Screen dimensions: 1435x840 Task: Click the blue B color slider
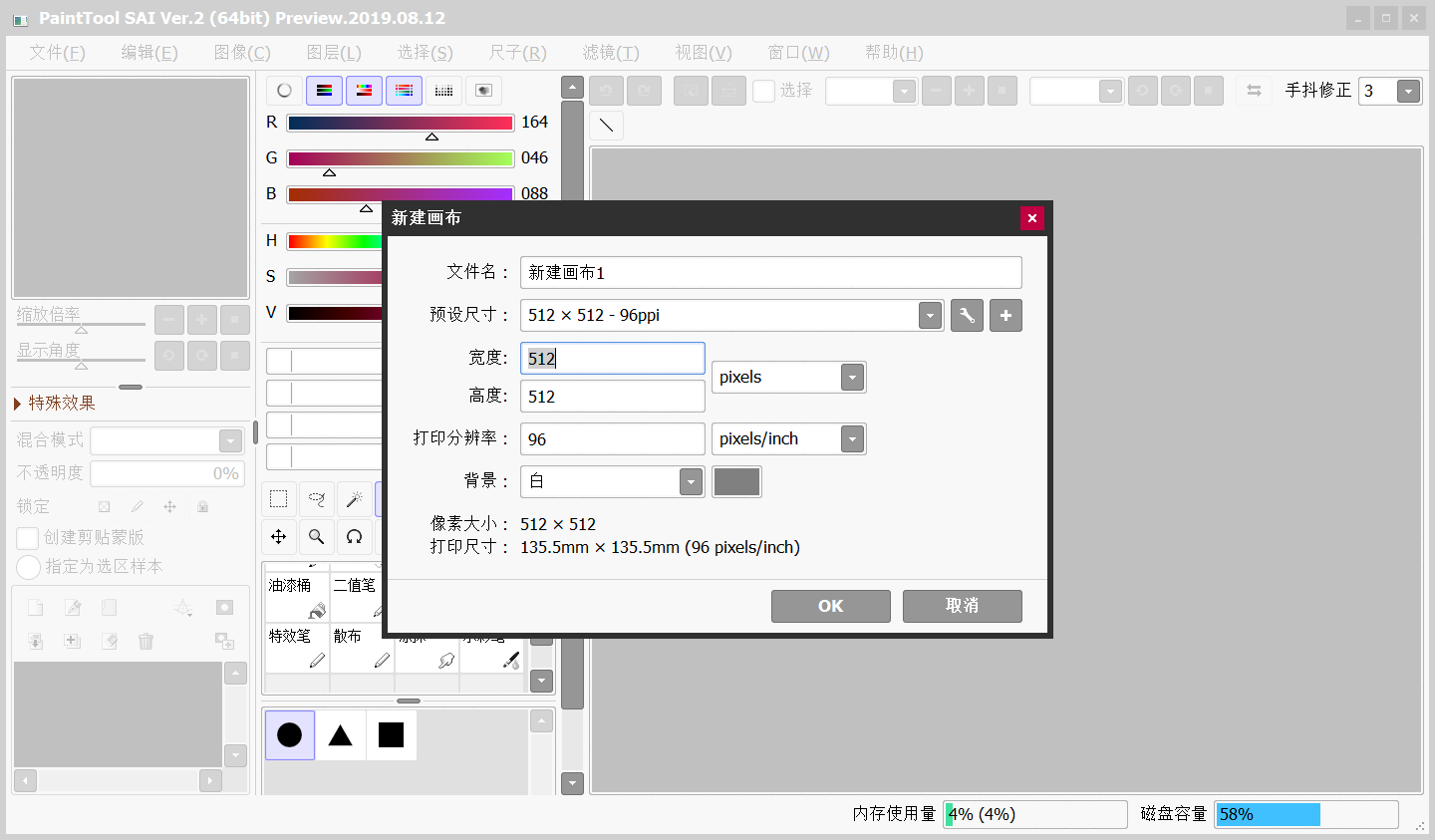401,194
